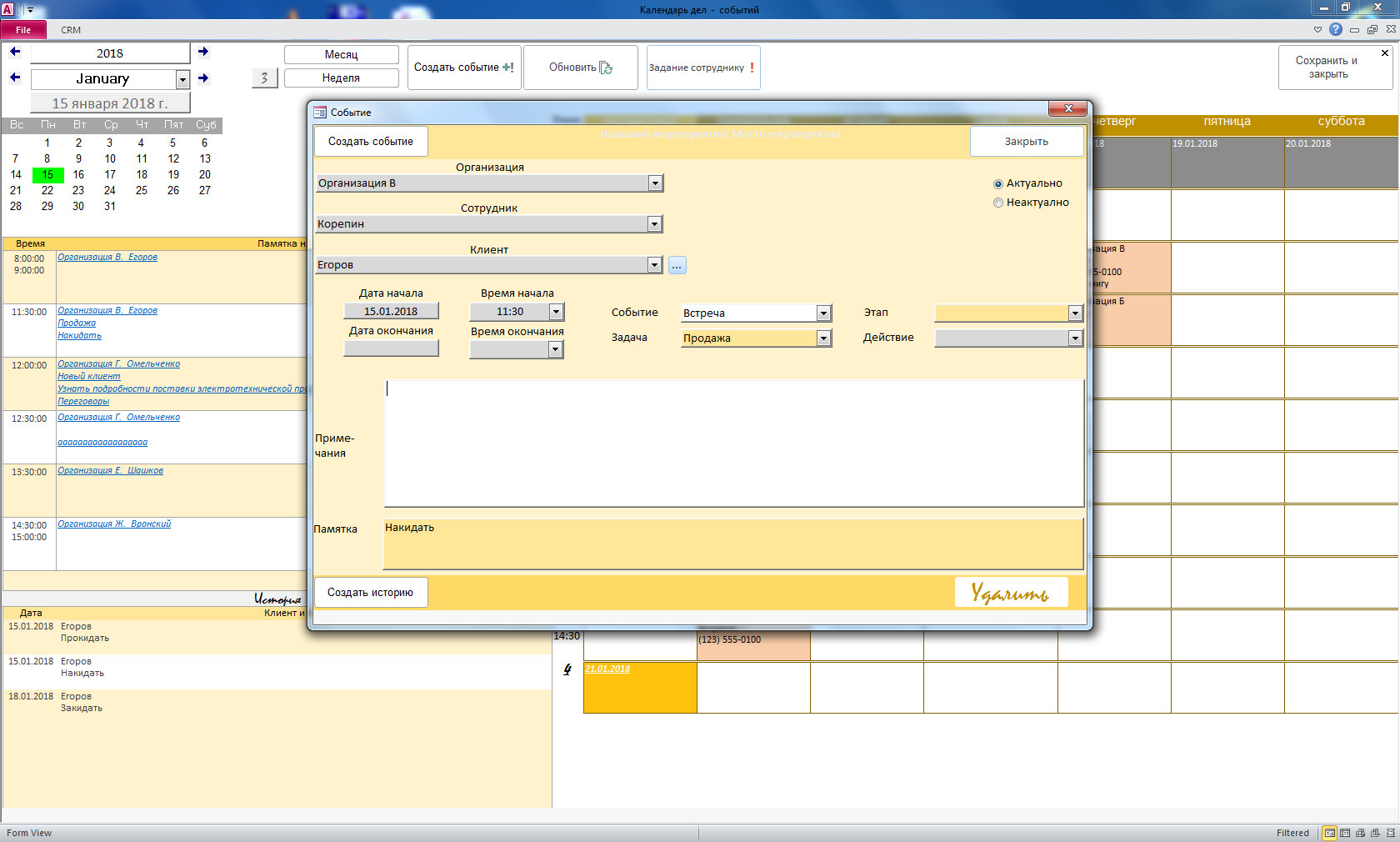The height and width of the screenshot is (842, 1400).
Task: Click Создать историю button
Action: click(x=371, y=593)
